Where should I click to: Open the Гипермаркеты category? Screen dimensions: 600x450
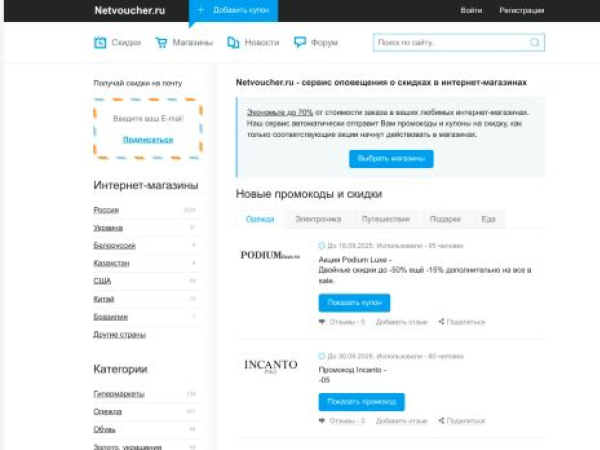[x=119, y=394]
